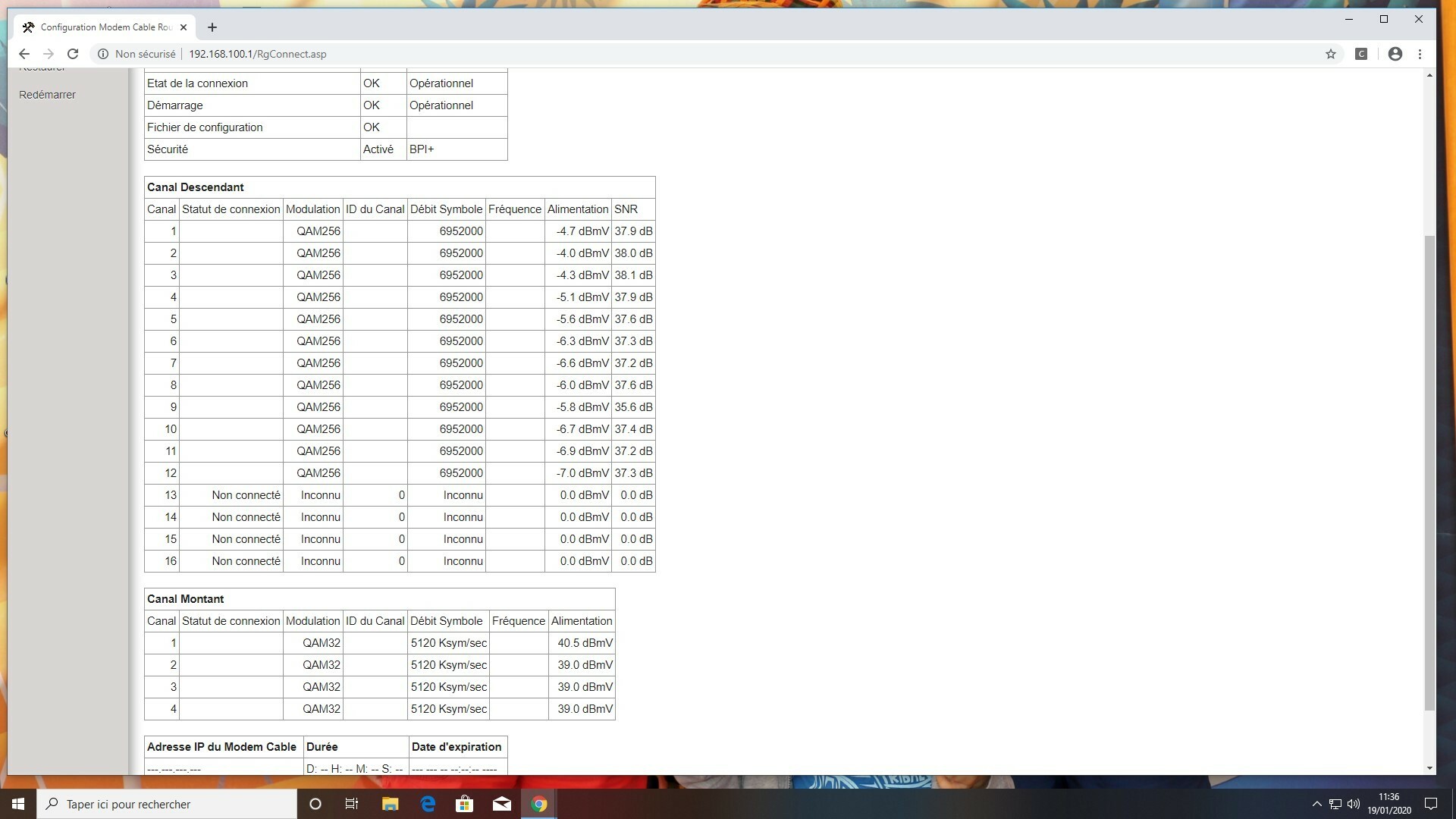Open Task View on taskbar
This screenshot has width=1456, height=819.
pyautogui.click(x=352, y=804)
